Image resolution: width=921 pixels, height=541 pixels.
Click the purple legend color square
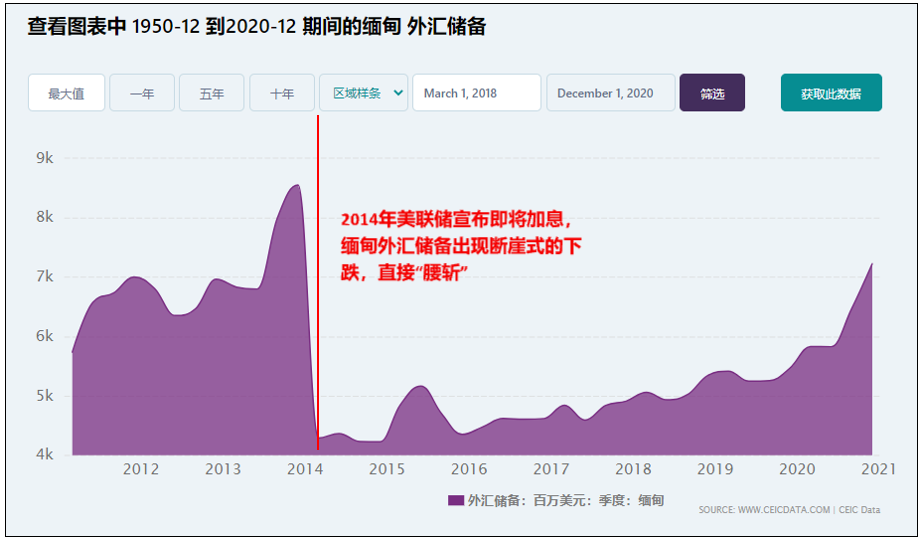click(x=456, y=500)
